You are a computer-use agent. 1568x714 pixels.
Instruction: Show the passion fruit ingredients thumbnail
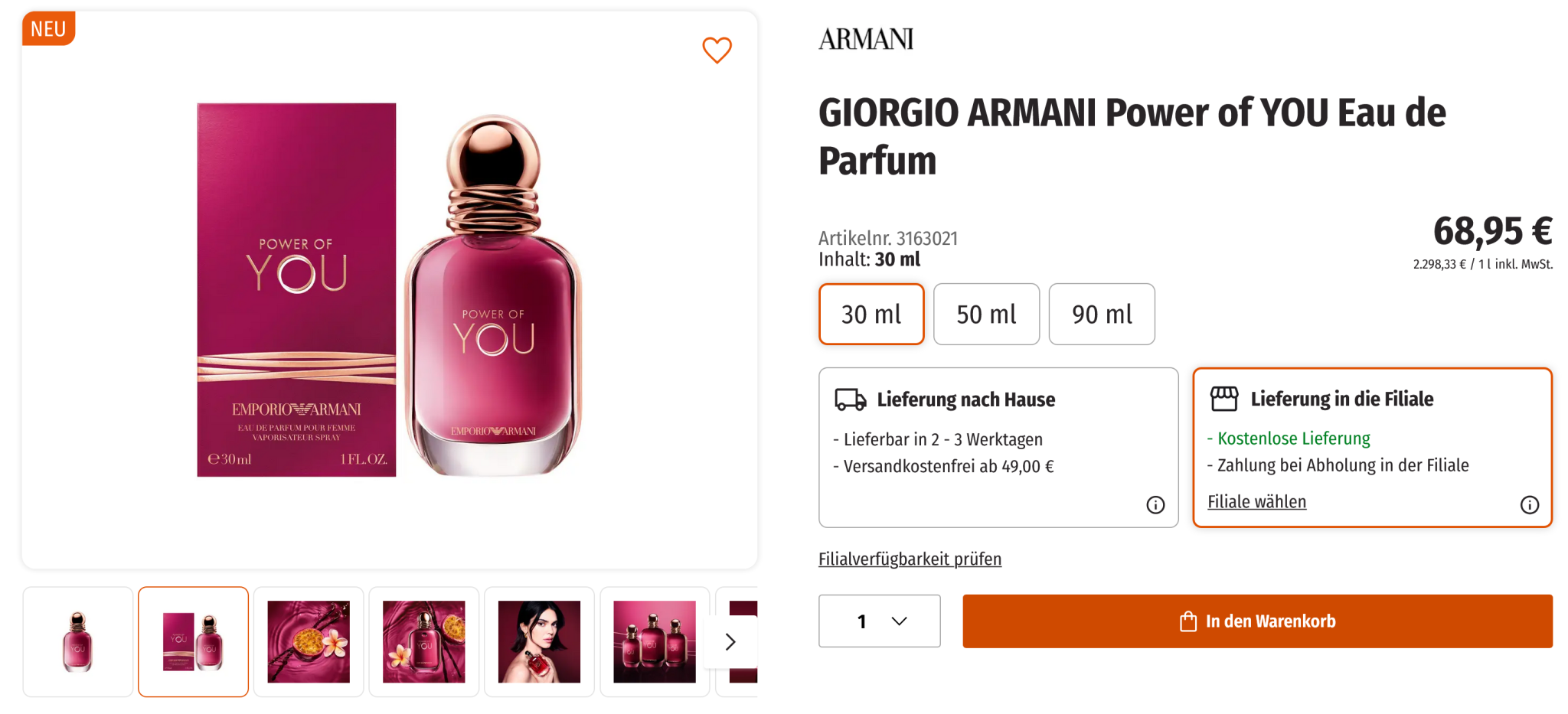[309, 642]
